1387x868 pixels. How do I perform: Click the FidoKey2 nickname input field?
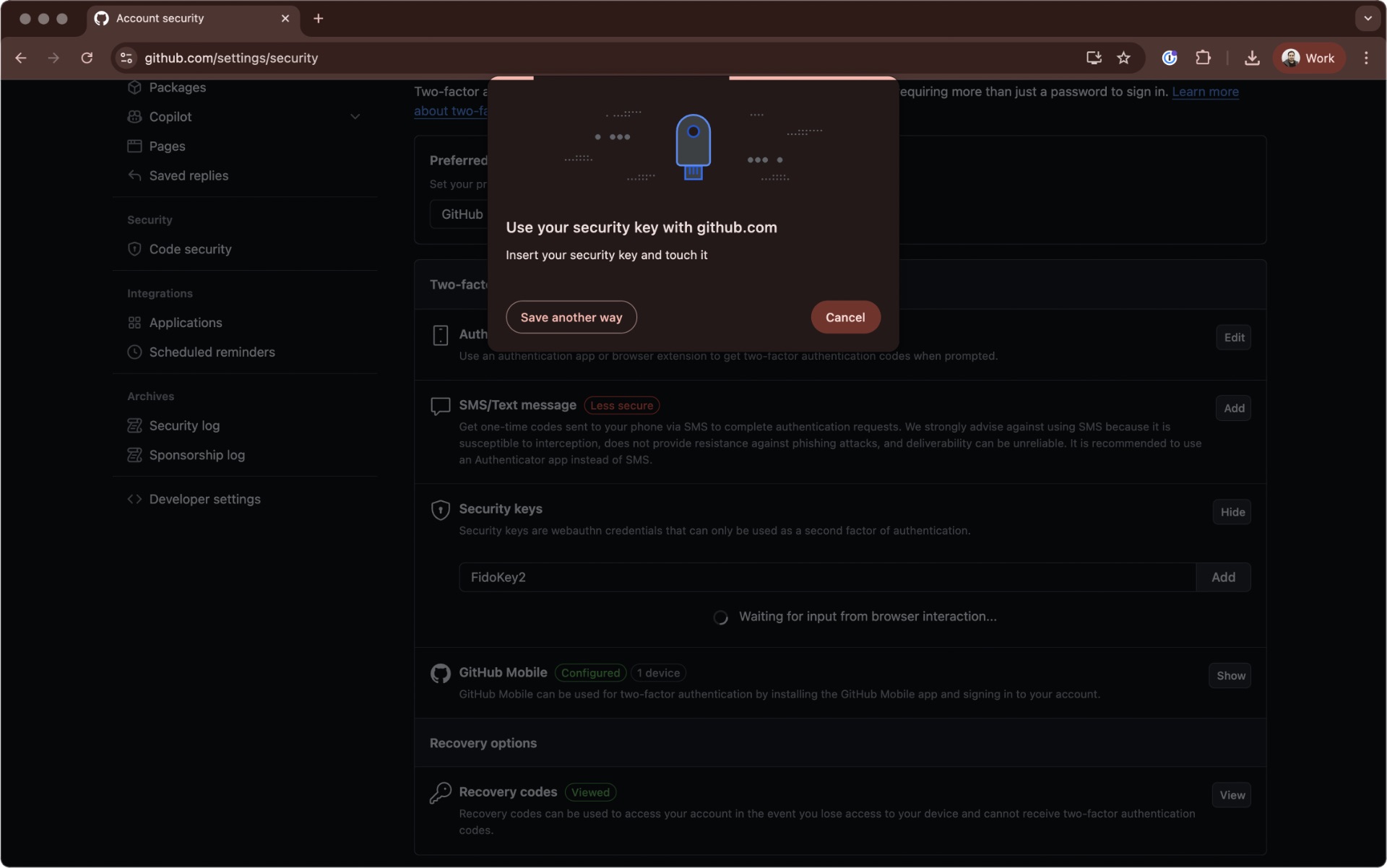(x=827, y=577)
